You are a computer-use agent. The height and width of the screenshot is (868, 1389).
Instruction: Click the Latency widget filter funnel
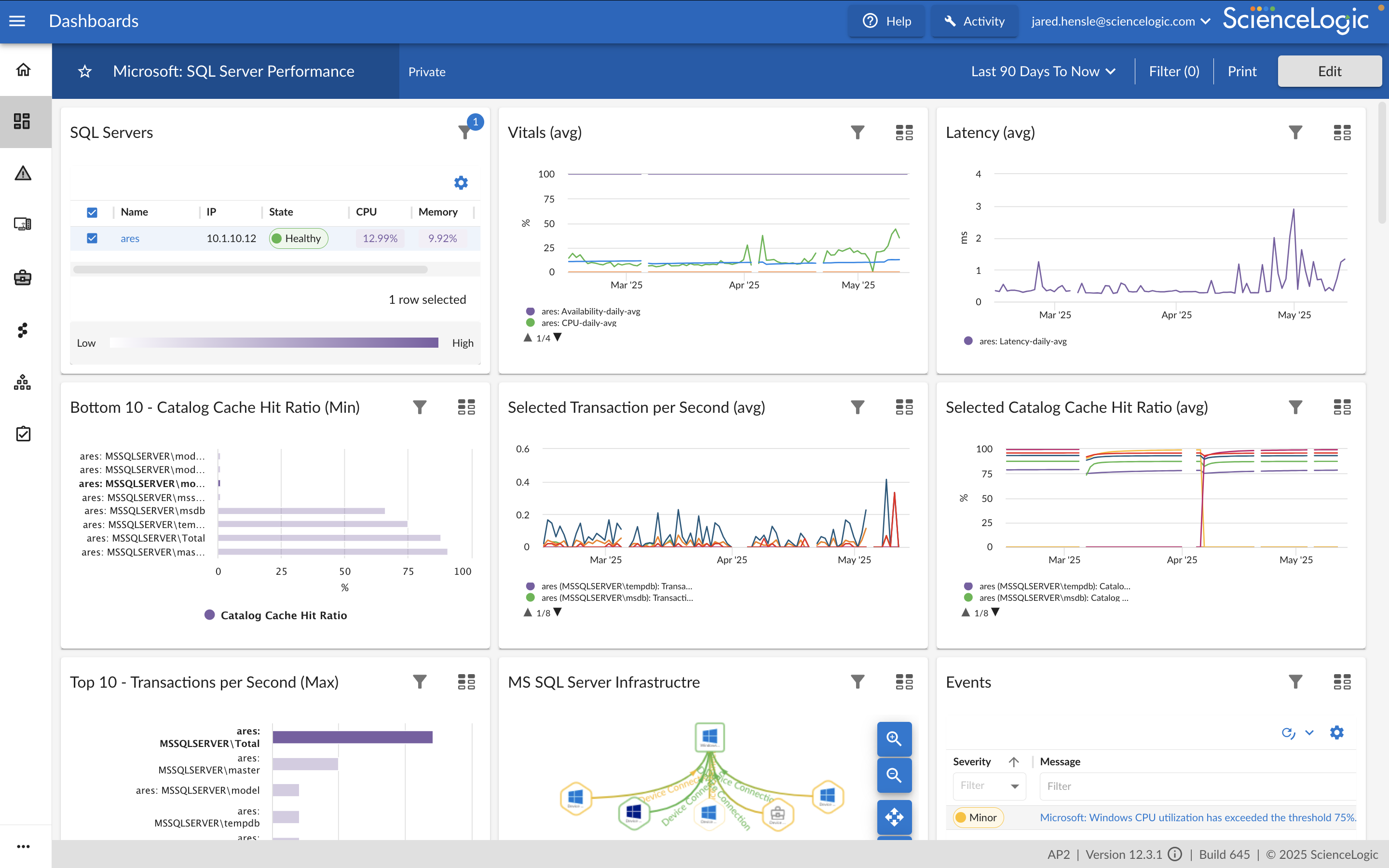tap(1295, 133)
